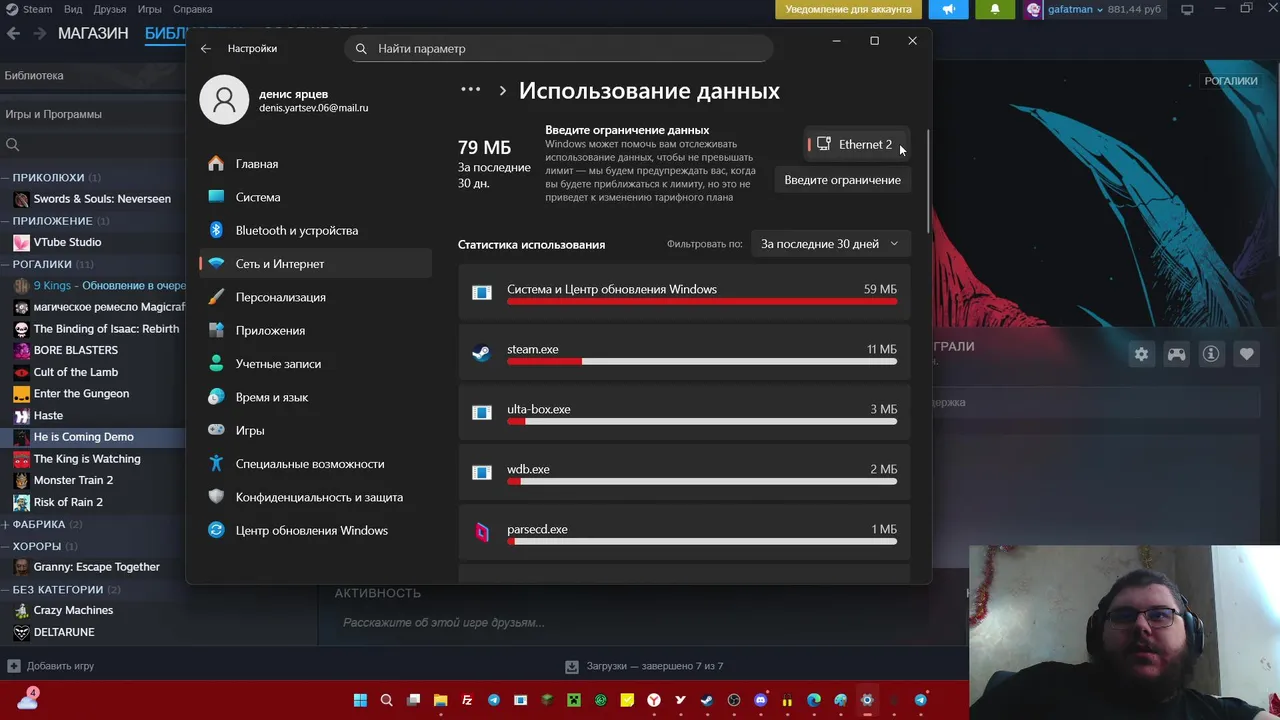Open the Справка menu in Steam
Screen dimensions: 1280x720
coord(192,9)
